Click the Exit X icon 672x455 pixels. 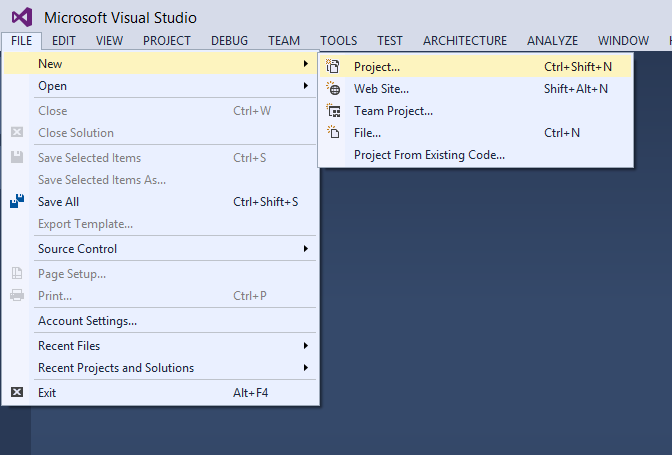17,392
